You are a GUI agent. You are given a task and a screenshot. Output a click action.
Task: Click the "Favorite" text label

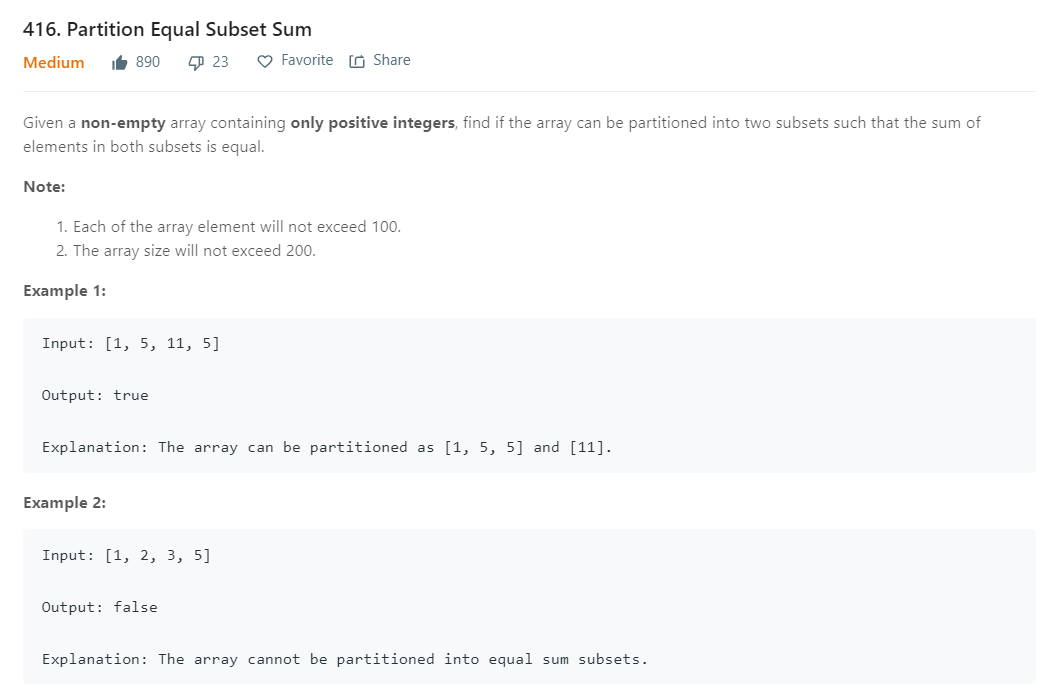(x=307, y=60)
